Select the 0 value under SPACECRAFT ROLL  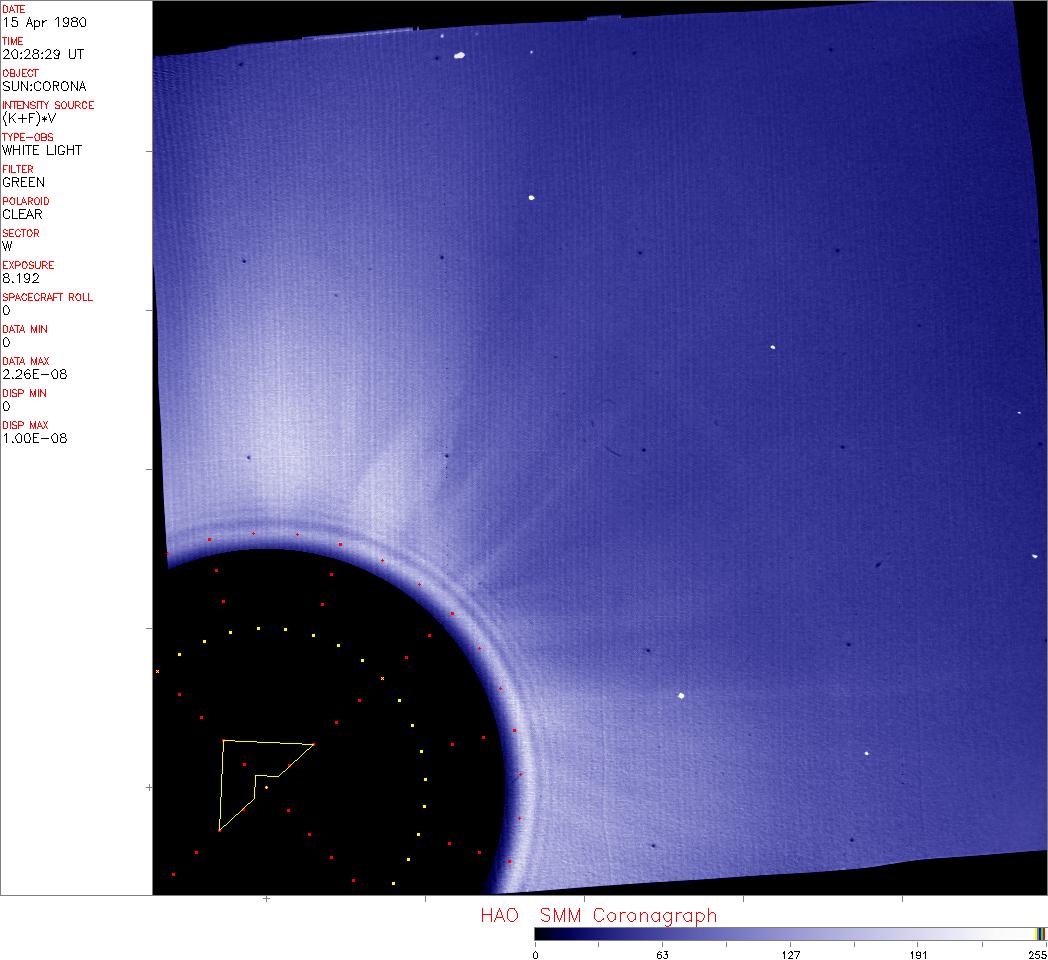[x=7, y=311]
